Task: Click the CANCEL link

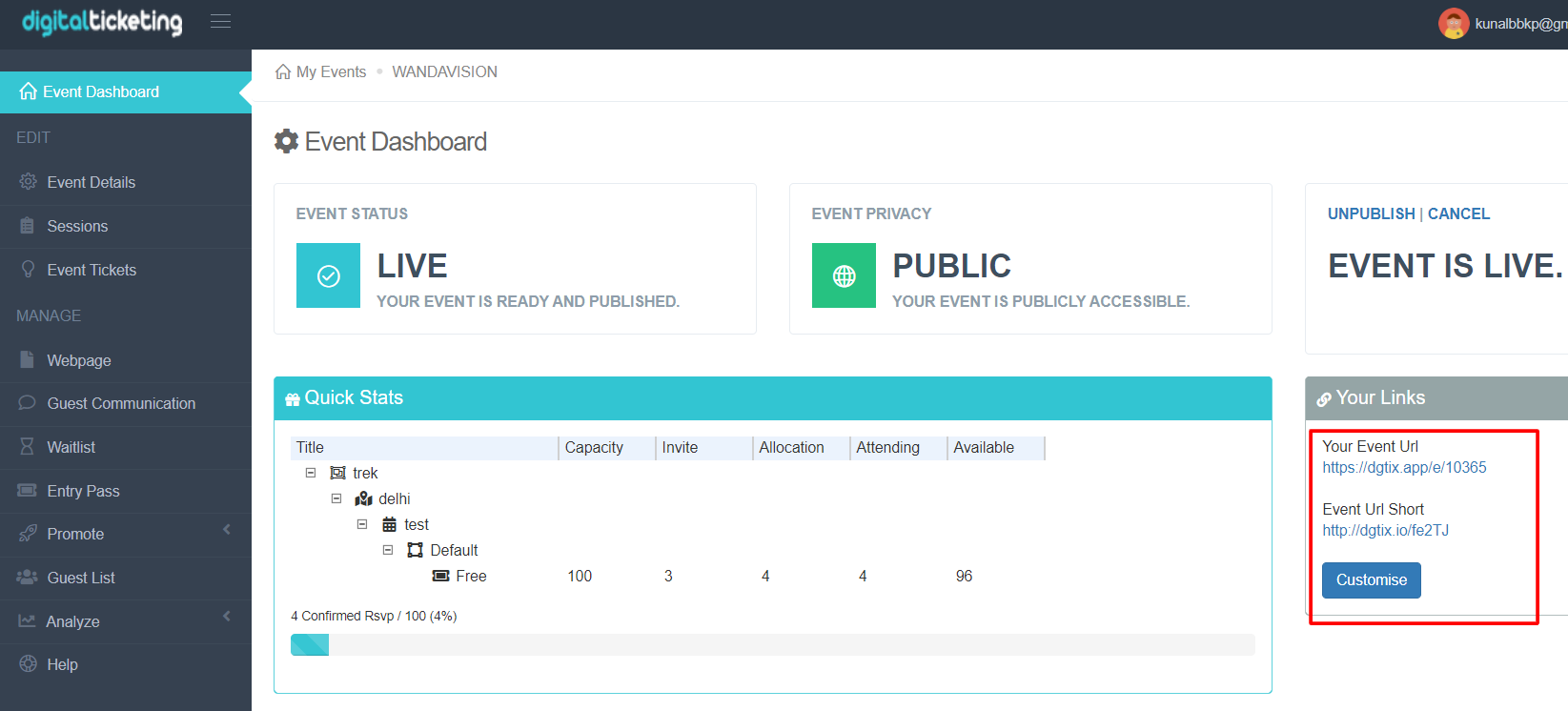Action: 1458,213
